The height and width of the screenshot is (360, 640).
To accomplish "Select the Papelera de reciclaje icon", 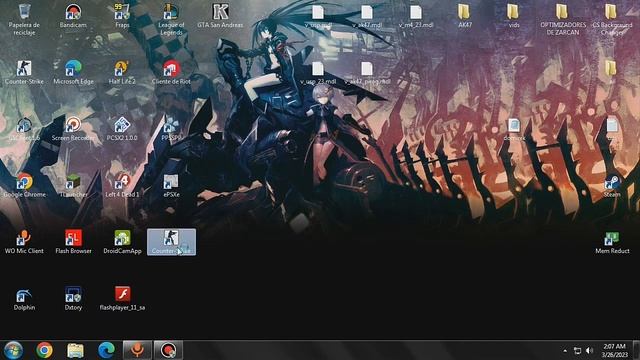I will tap(24, 19).
